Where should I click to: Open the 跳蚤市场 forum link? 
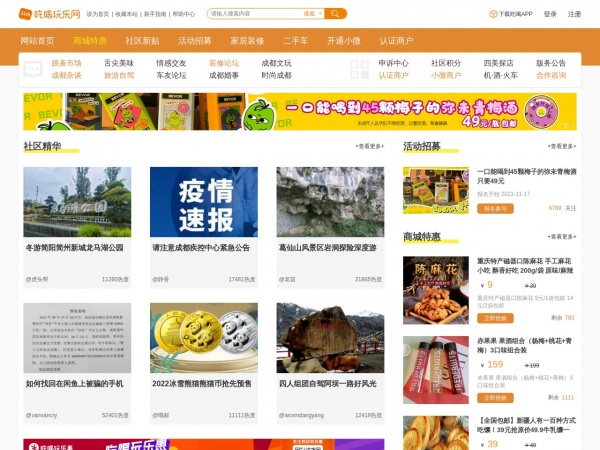(x=67, y=63)
